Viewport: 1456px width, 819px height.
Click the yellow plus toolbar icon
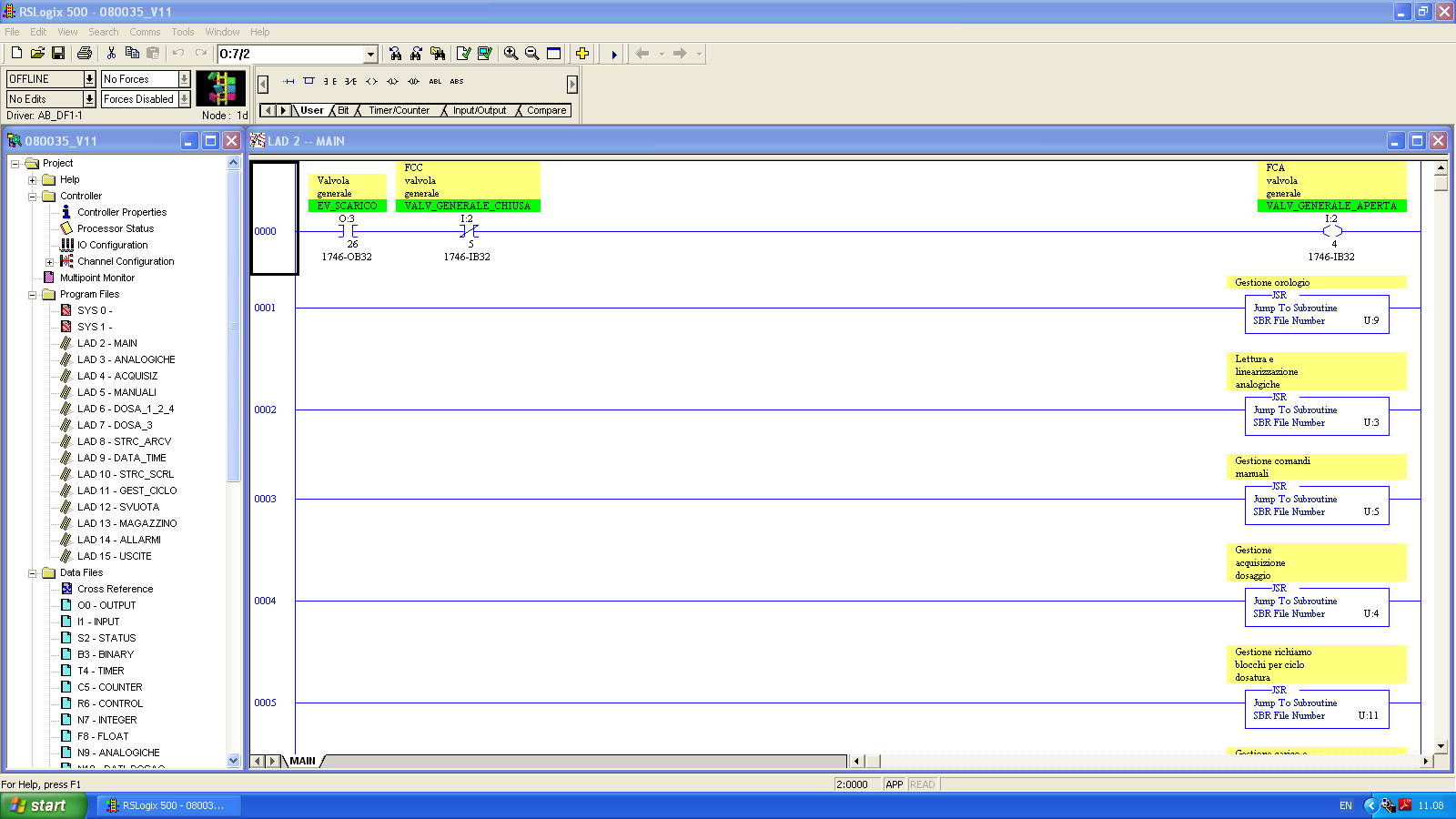(x=582, y=54)
